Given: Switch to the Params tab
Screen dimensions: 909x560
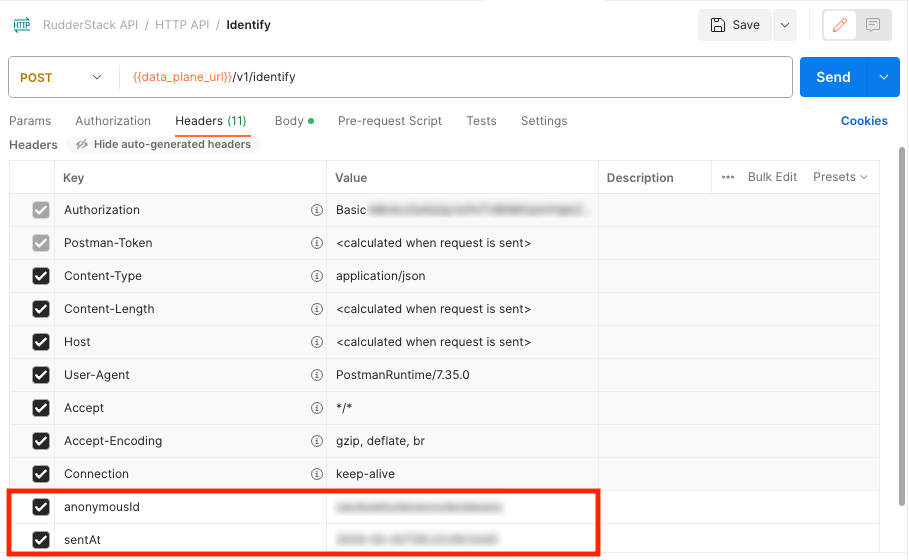Looking at the screenshot, I should (30, 121).
